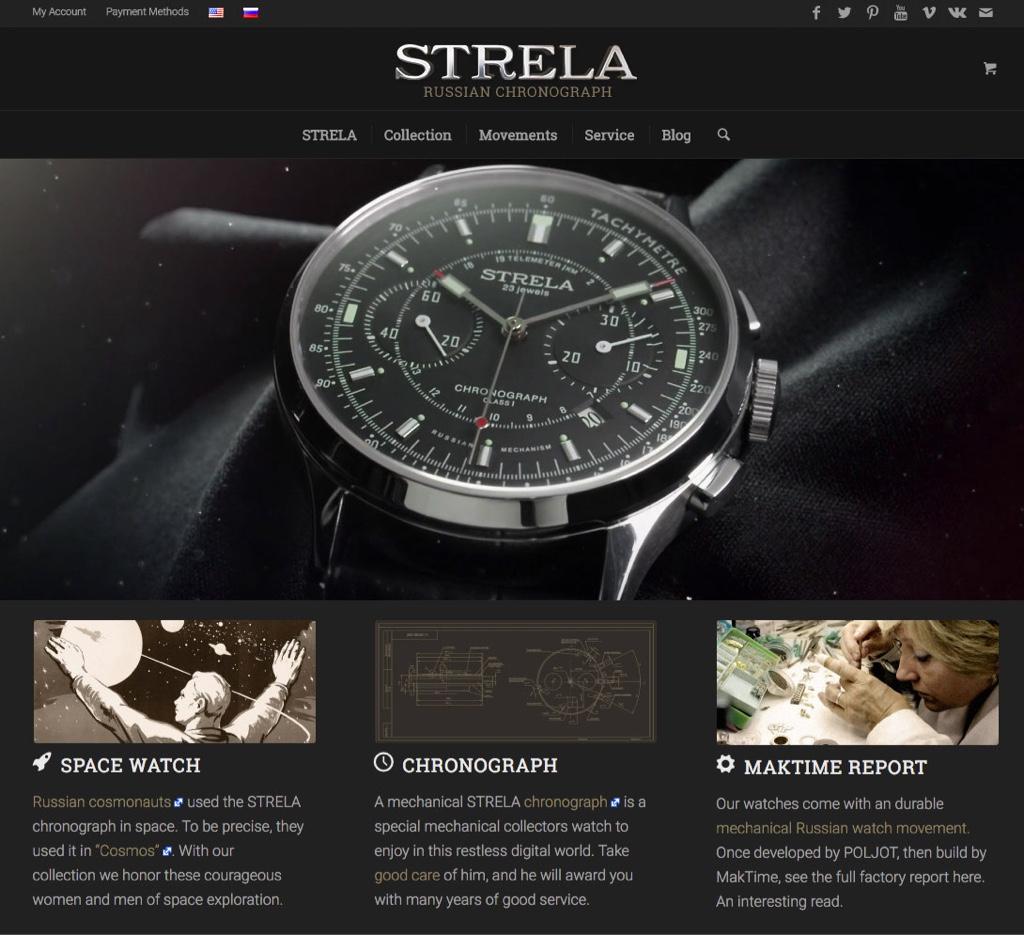
Task: Open the Movements menu item
Action: pos(518,135)
